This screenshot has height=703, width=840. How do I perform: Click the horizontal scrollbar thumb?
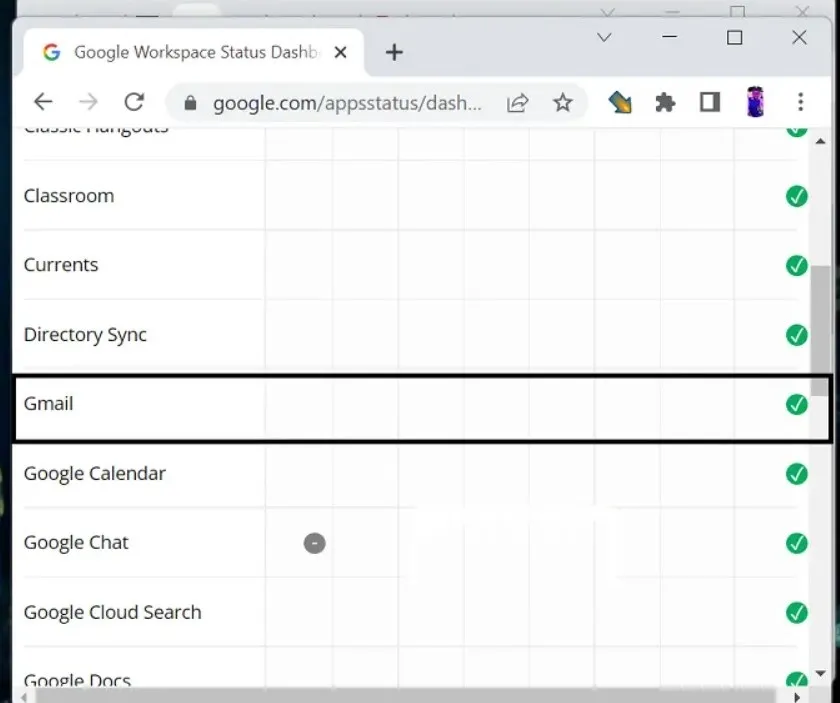click(406, 697)
